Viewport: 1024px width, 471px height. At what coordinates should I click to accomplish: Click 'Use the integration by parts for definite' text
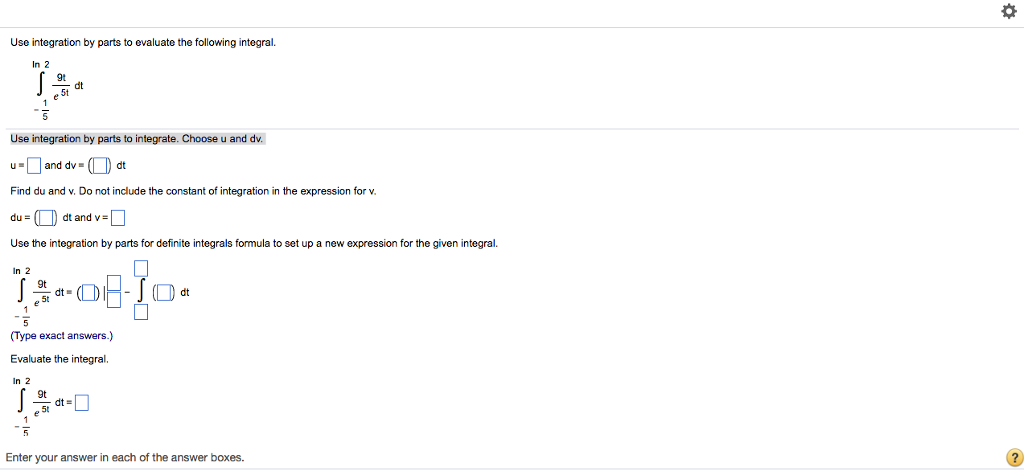(253, 243)
